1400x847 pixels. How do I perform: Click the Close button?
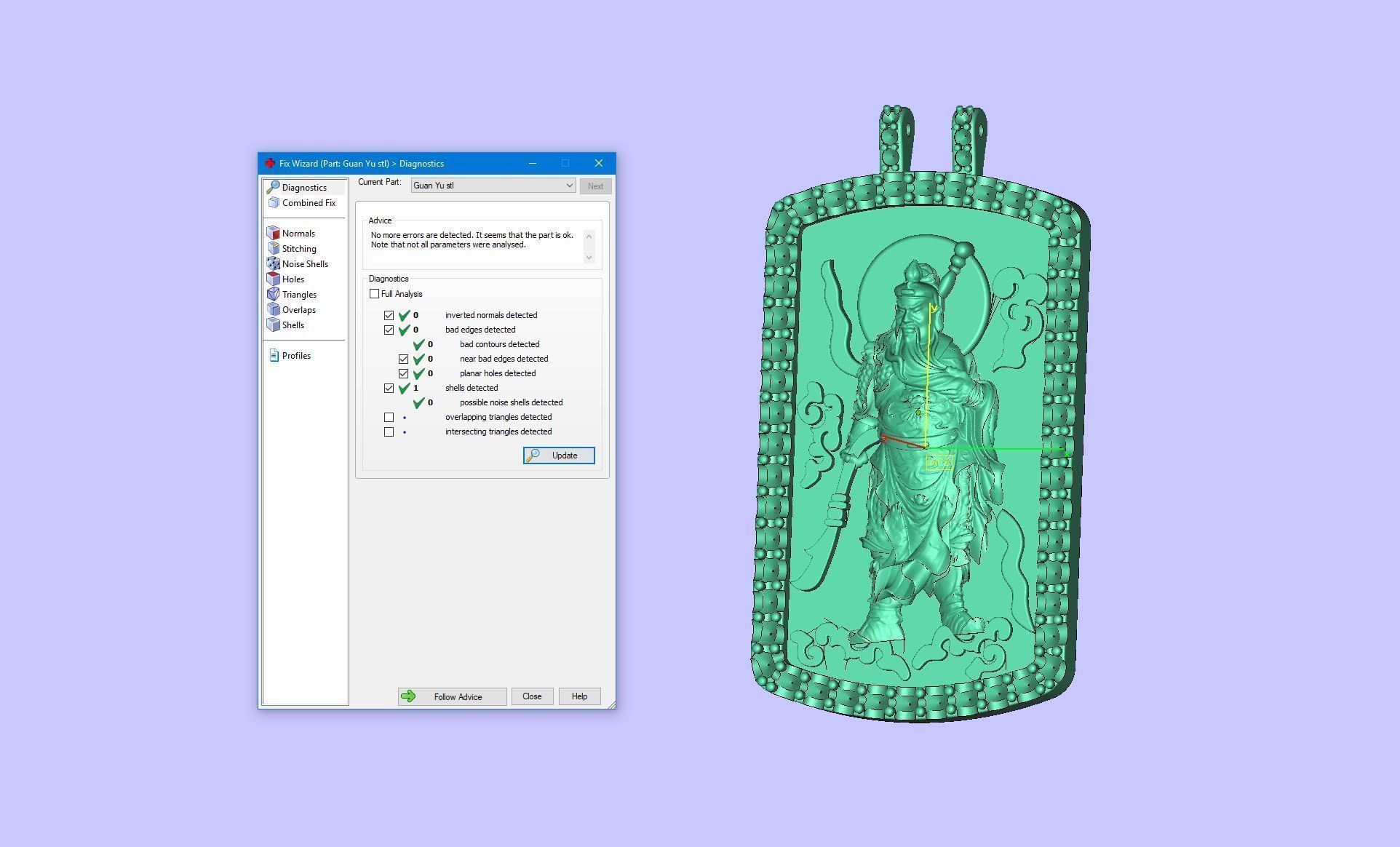click(532, 696)
